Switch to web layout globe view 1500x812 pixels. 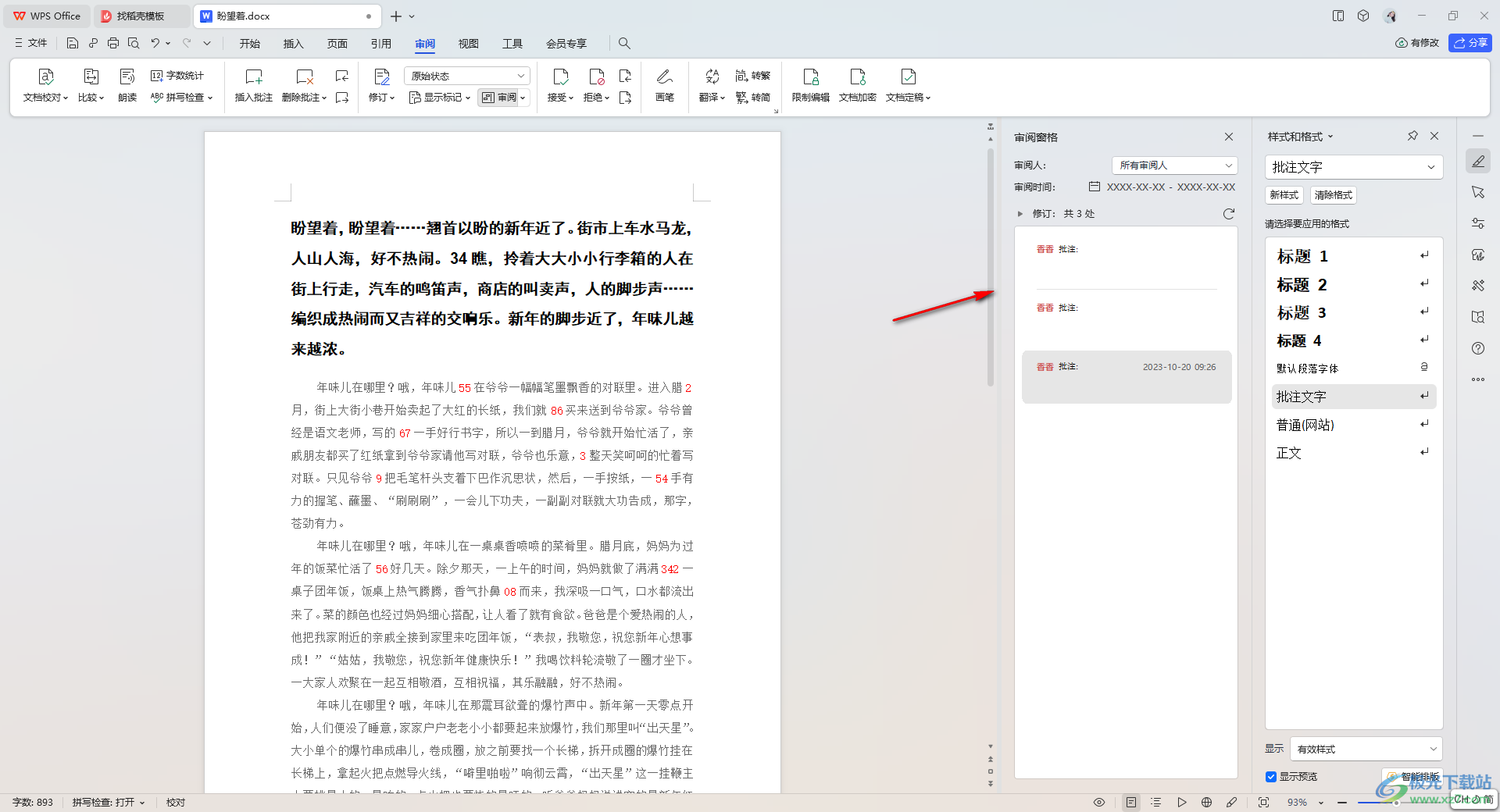pos(1207,802)
